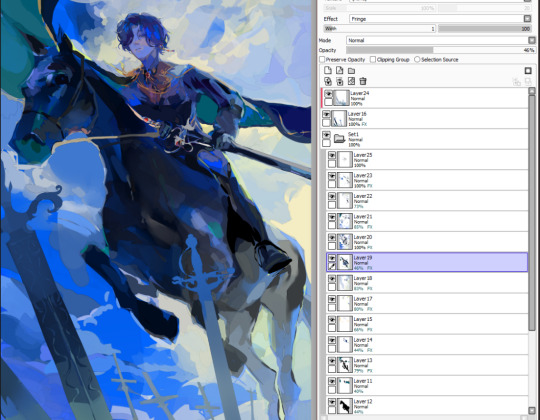The height and width of the screenshot is (420, 540).
Task: Toggle Layer 18 visibility eye
Action: [x=332, y=279]
